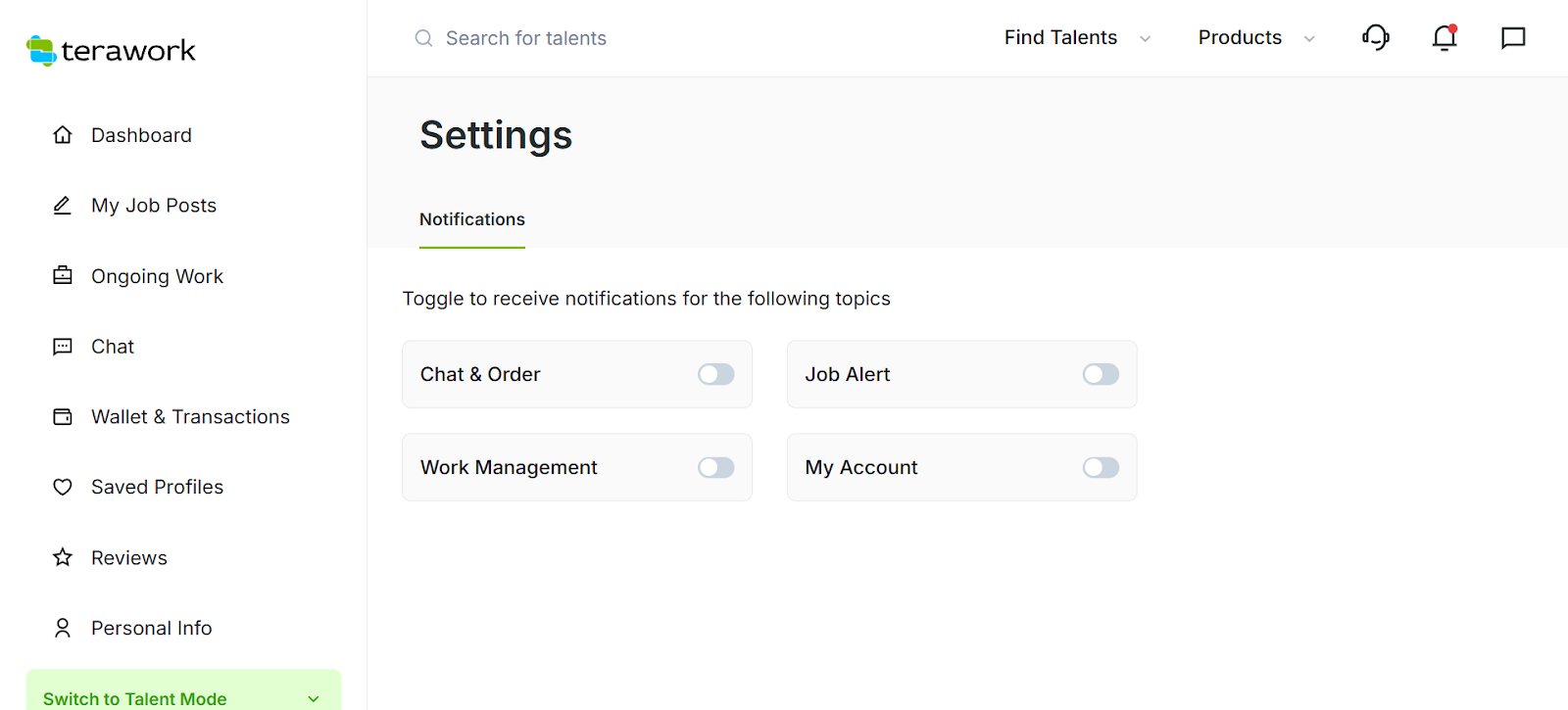This screenshot has width=1568, height=710.
Task: Click the Wallet & Transactions icon
Action: (63, 417)
